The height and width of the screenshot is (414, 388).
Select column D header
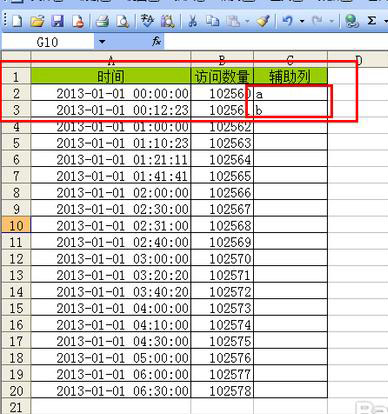[x=358, y=60]
